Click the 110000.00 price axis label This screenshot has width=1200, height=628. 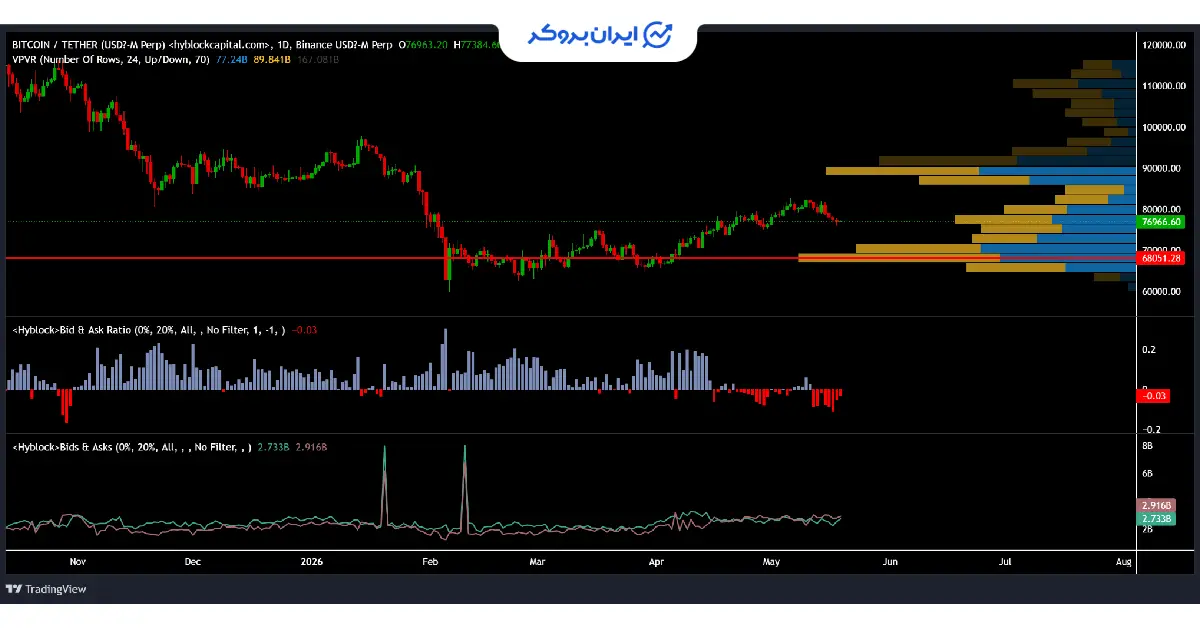1165,87
